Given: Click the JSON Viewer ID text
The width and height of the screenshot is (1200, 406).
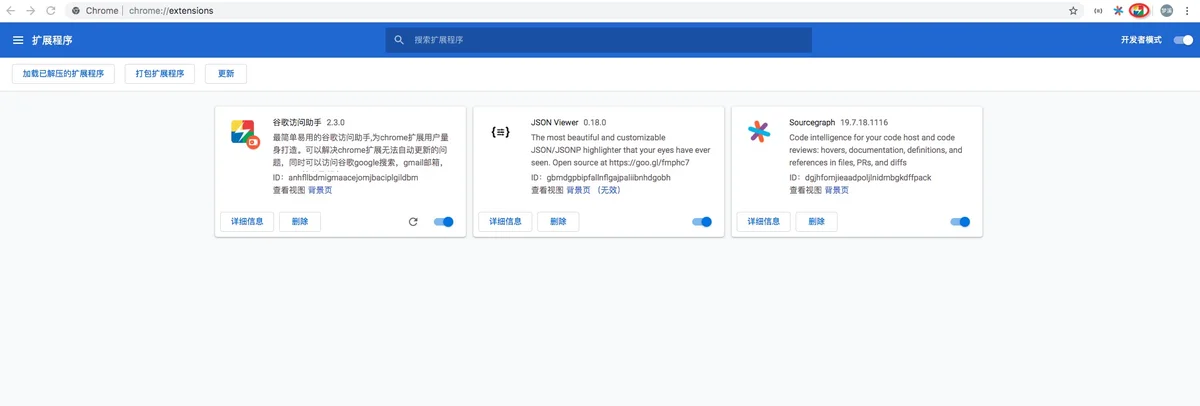Looking at the screenshot, I should [601, 177].
